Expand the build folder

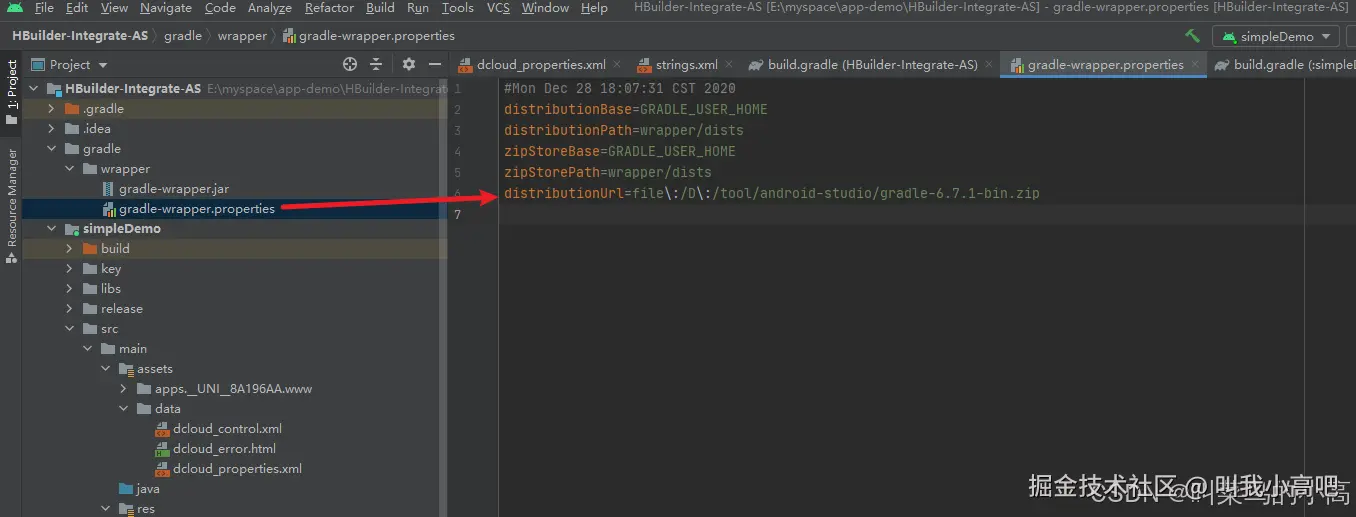[69, 249]
